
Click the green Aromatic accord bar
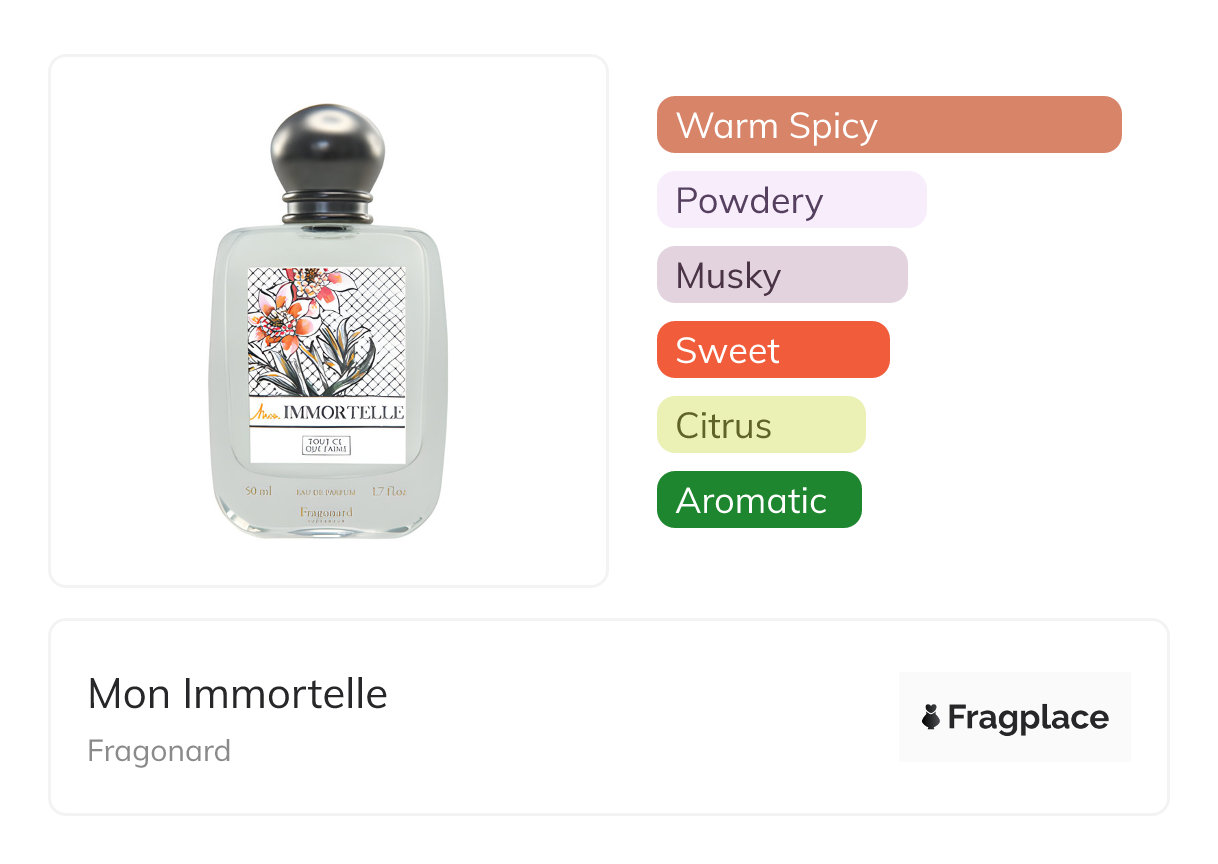tap(758, 500)
